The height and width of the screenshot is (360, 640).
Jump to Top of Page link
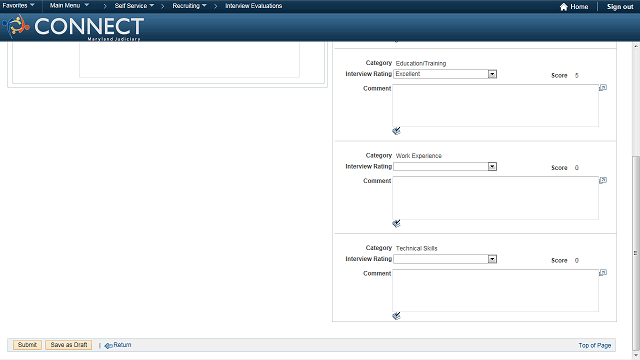click(x=595, y=345)
